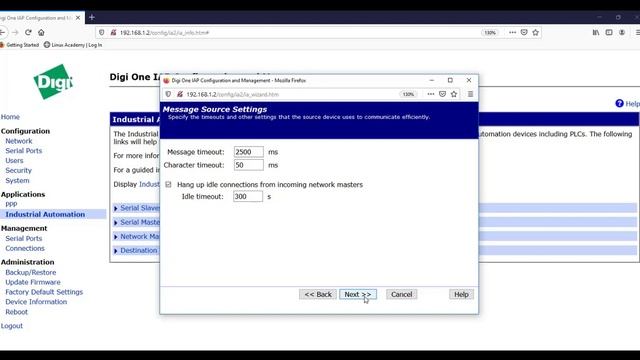Go forward in main browser
This screenshot has width=640, height=360.
coord(15,32)
